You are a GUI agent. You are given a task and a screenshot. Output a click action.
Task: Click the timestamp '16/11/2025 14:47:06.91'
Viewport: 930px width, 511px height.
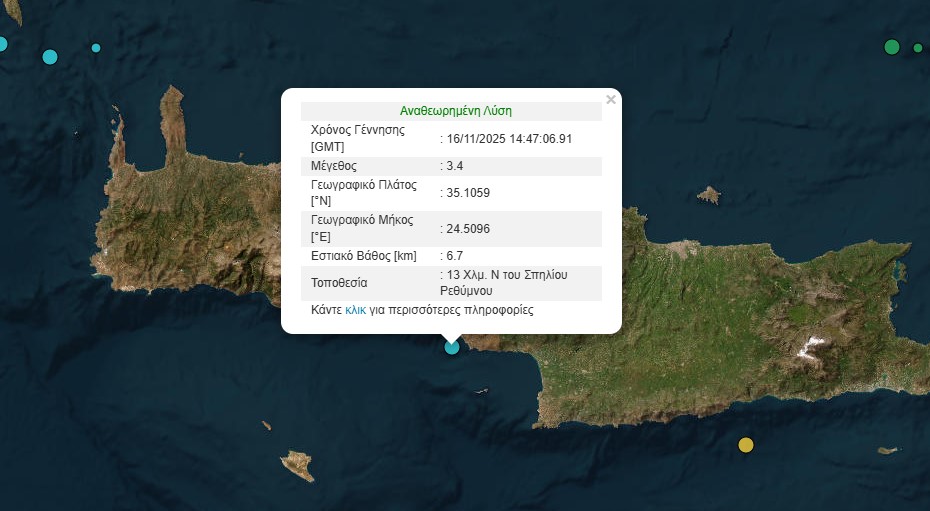[x=509, y=139]
